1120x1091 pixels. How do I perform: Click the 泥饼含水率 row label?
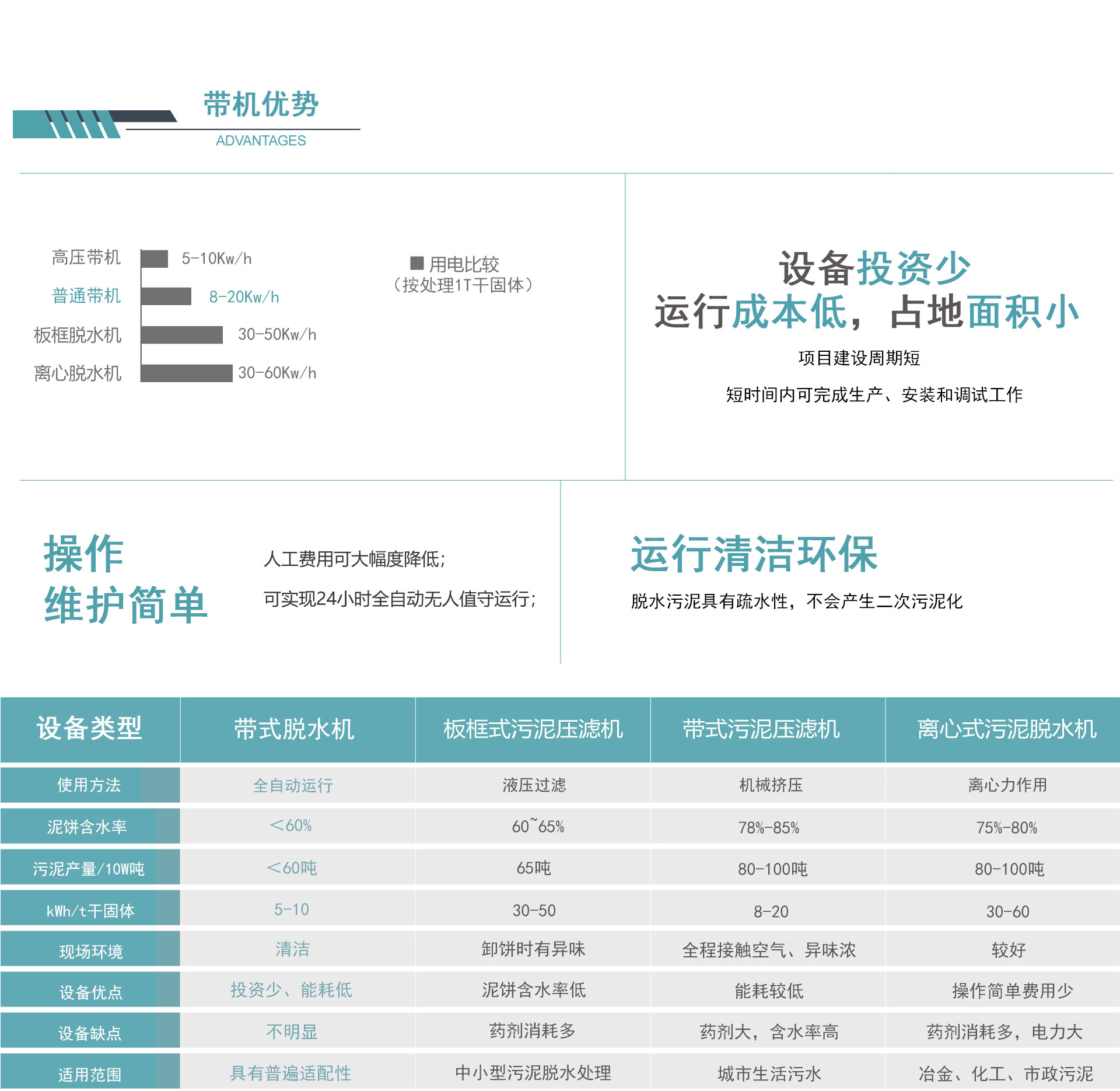[x=87, y=827]
